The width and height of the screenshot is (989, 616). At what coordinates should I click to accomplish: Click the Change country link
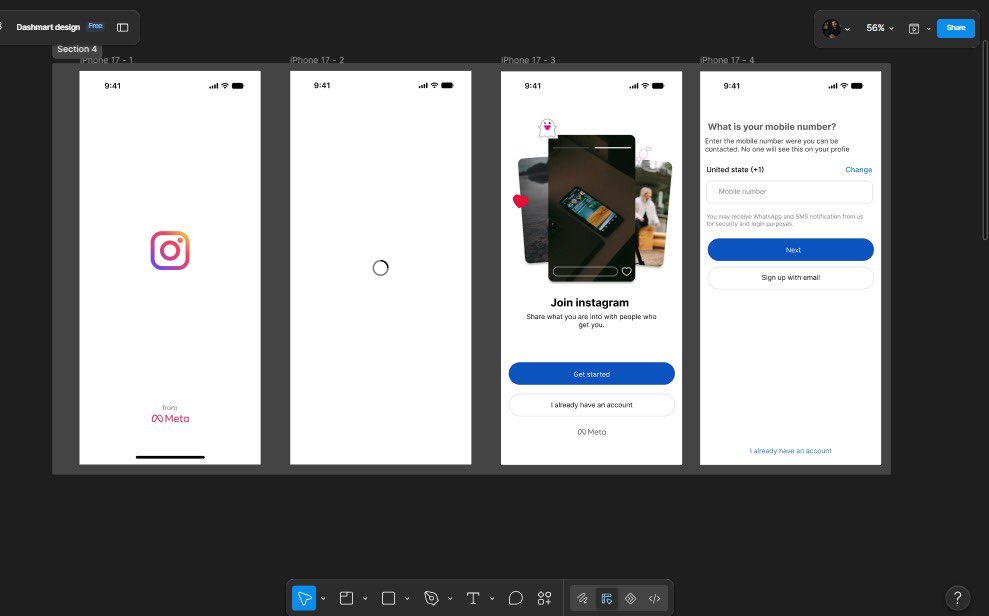coord(858,170)
